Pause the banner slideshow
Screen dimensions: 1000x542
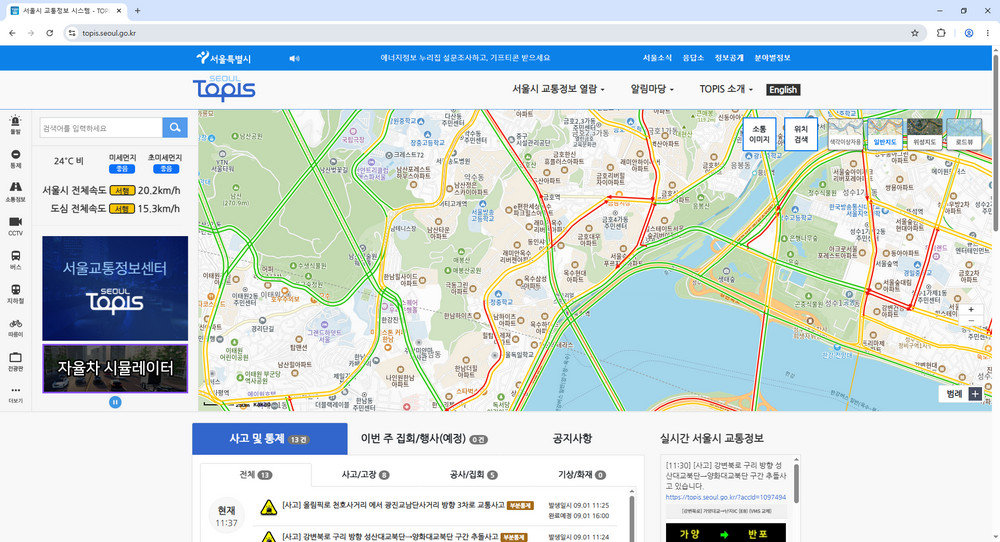(115, 402)
